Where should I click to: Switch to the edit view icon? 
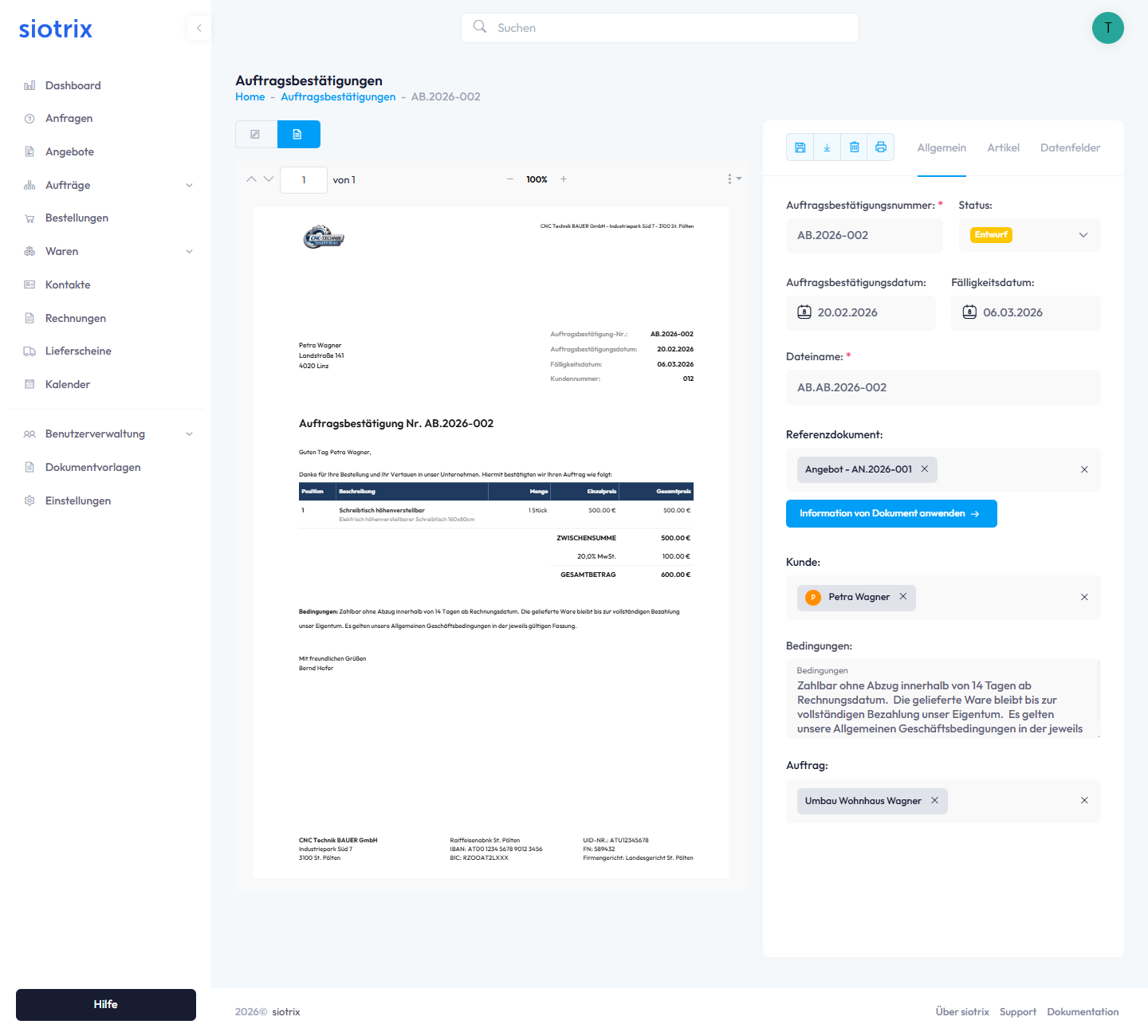coord(256,135)
